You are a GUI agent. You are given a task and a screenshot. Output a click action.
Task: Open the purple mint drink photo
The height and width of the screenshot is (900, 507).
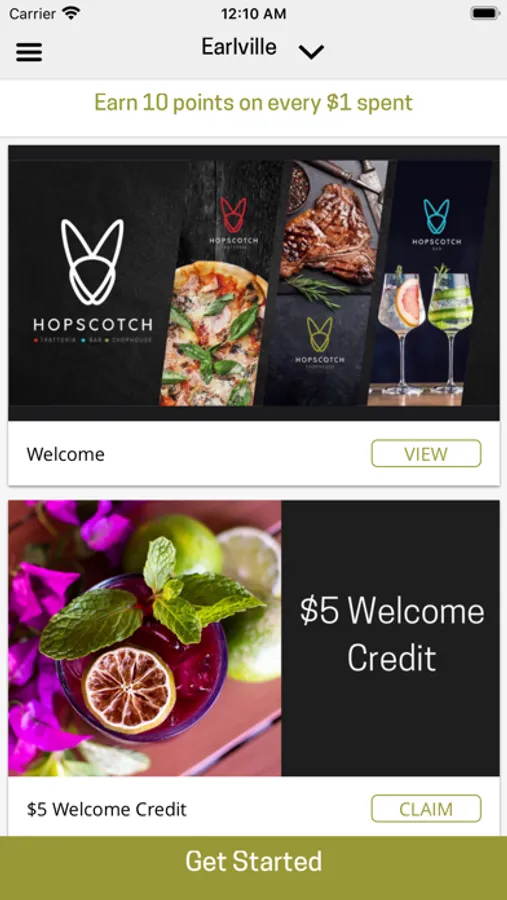pos(145,638)
